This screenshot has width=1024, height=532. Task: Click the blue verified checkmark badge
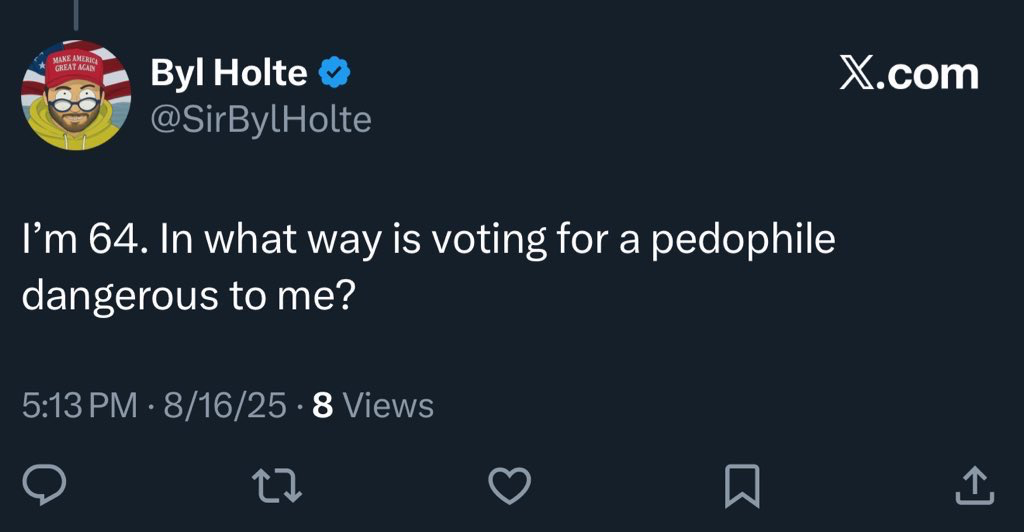click(333, 73)
